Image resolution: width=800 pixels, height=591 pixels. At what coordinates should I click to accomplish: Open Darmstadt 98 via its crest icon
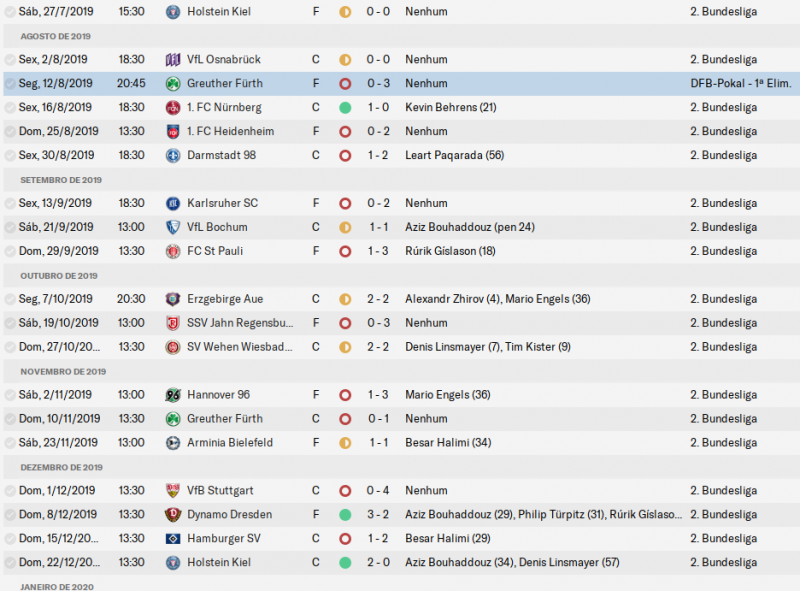[x=172, y=155]
